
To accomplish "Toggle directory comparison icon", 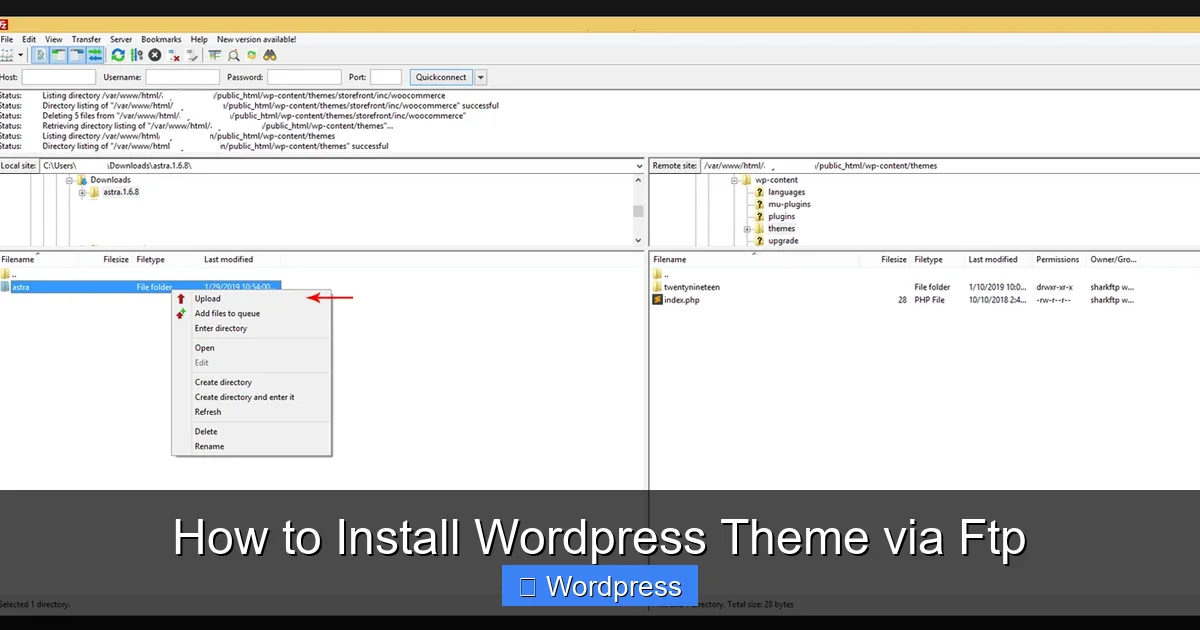I will [234, 55].
